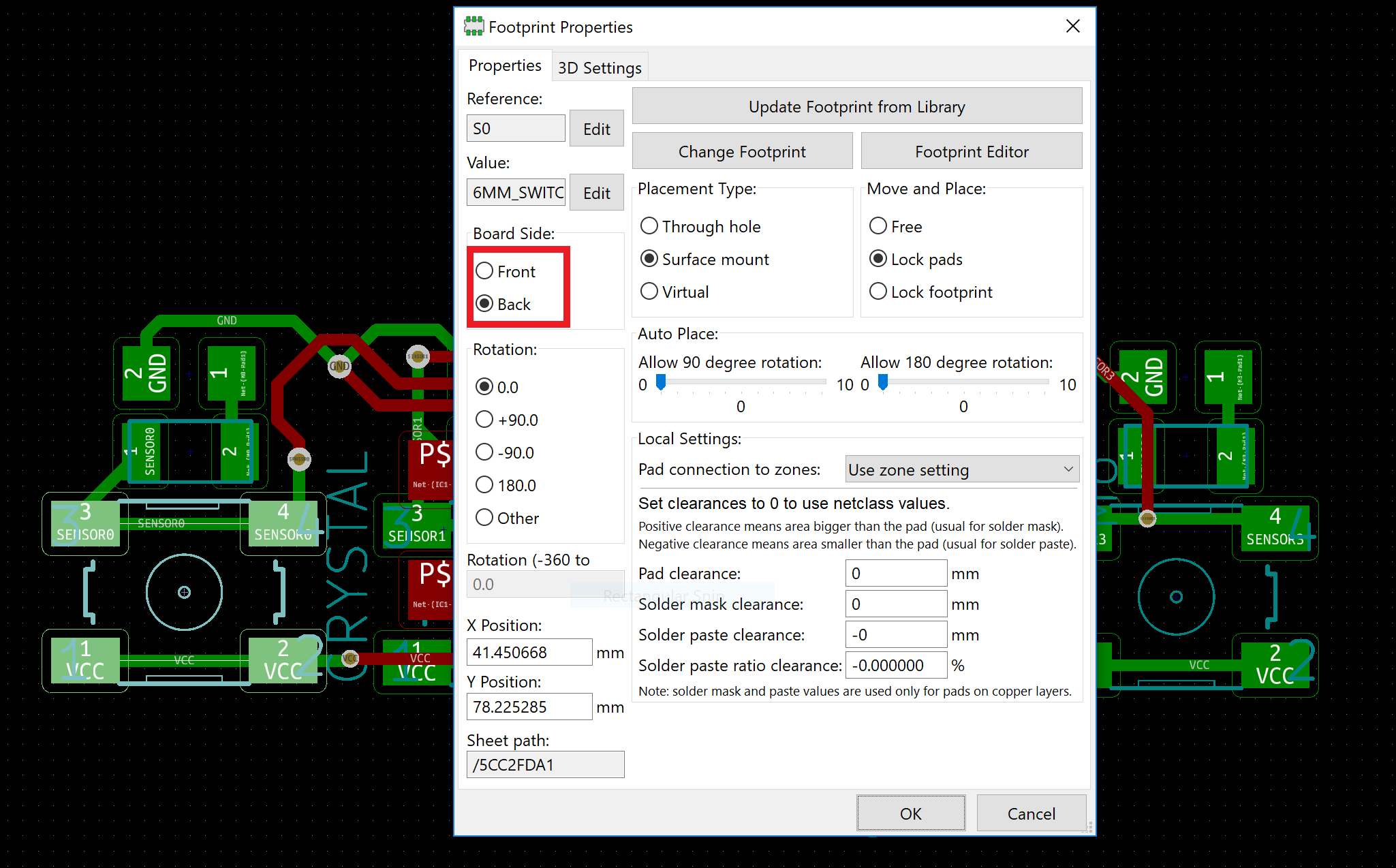
Task: Click the Change Footprint button
Action: [x=742, y=151]
